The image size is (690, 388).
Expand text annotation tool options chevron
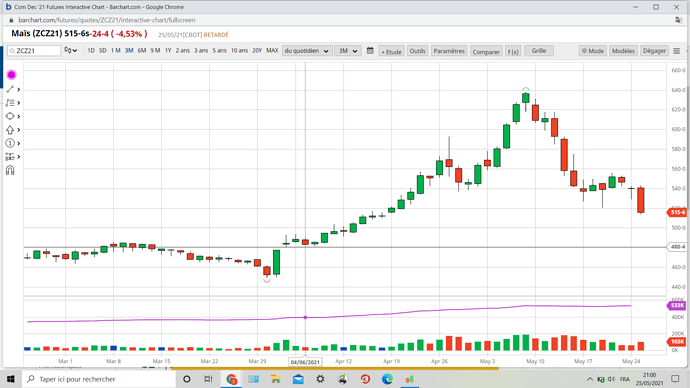[x=18, y=103]
